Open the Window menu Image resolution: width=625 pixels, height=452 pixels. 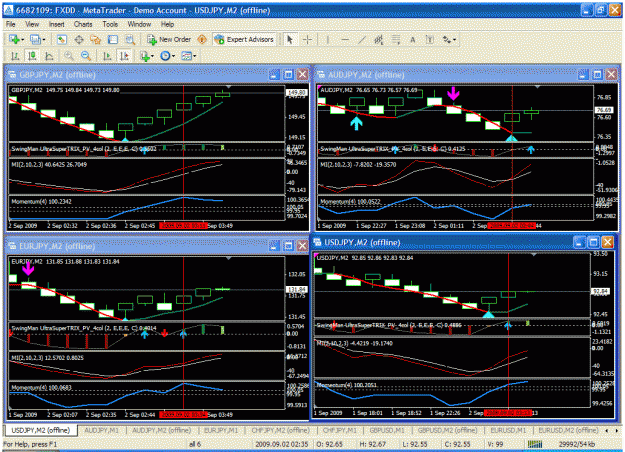click(x=139, y=24)
